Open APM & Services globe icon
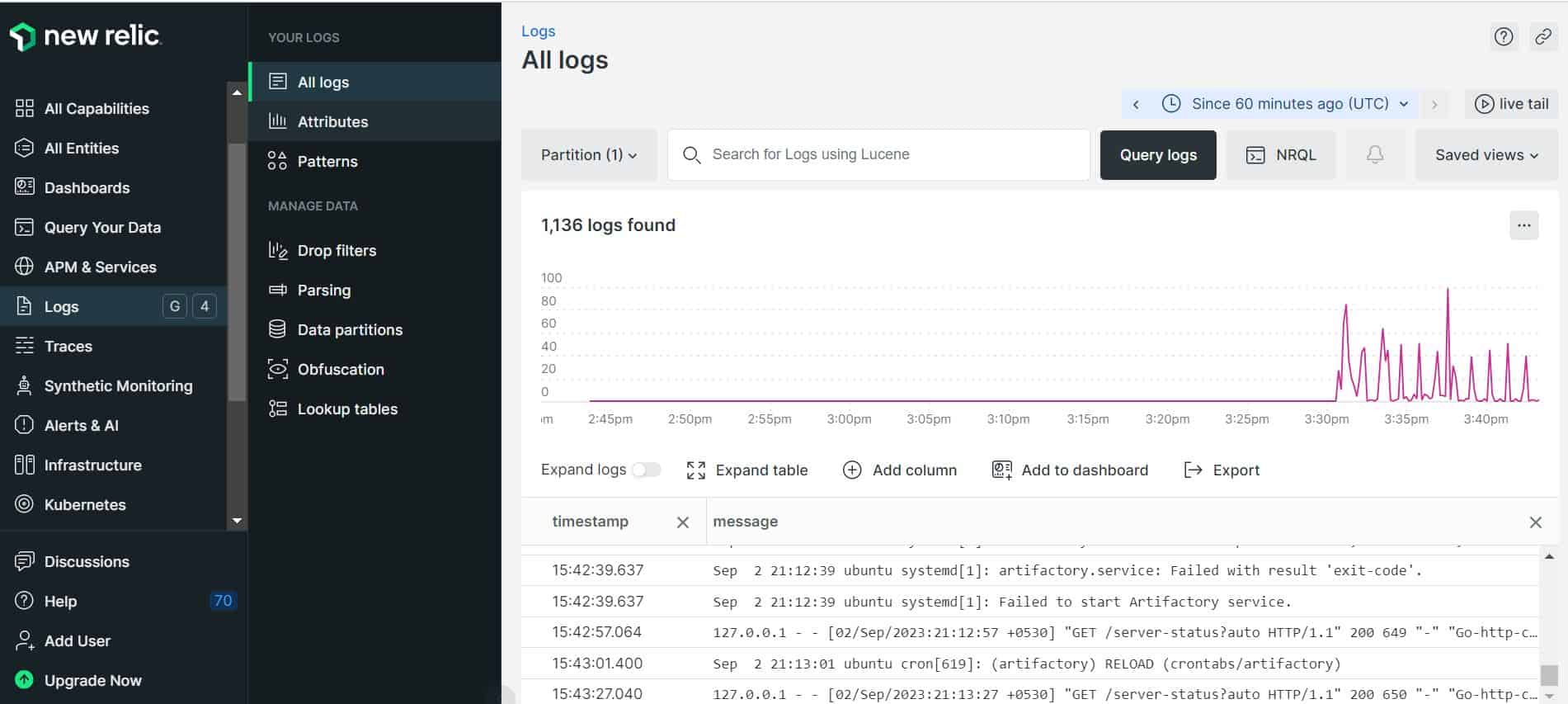Viewport: 1568px width, 704px height. 25,267
